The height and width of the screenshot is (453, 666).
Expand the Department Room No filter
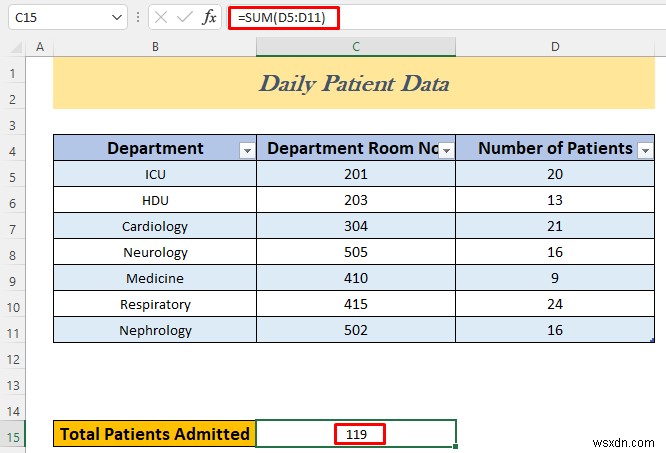pos(446,150)
